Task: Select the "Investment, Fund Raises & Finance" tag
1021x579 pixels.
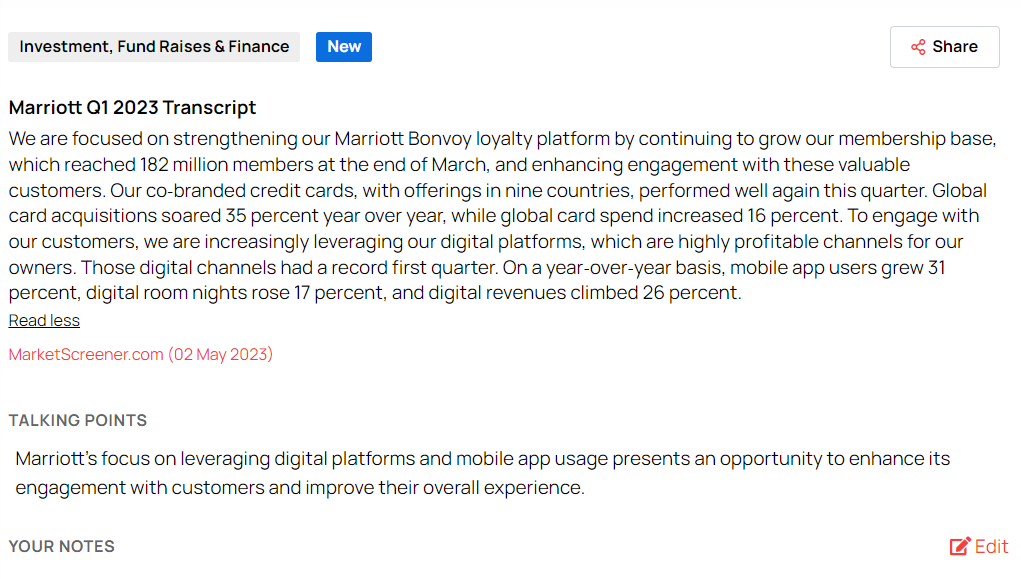Action: coord(154,47)
